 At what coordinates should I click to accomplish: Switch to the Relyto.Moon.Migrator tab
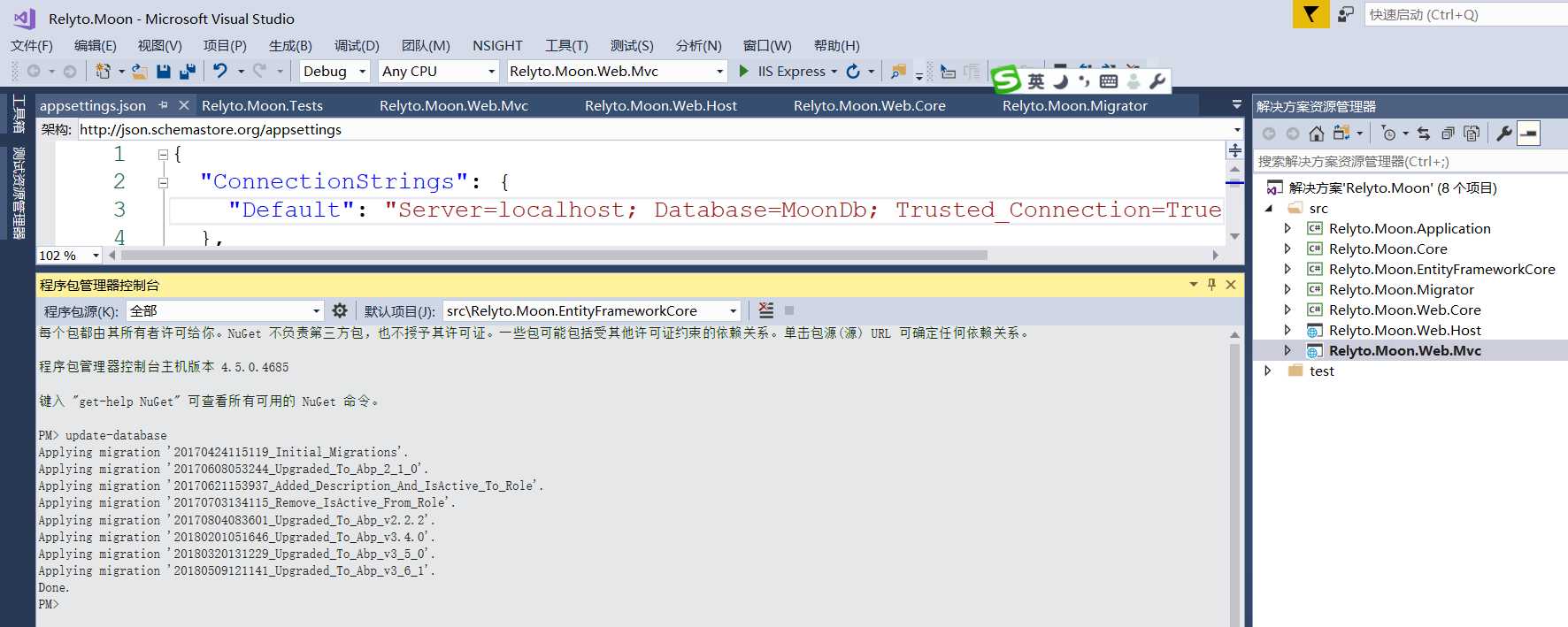click(x=1074, y=105)
